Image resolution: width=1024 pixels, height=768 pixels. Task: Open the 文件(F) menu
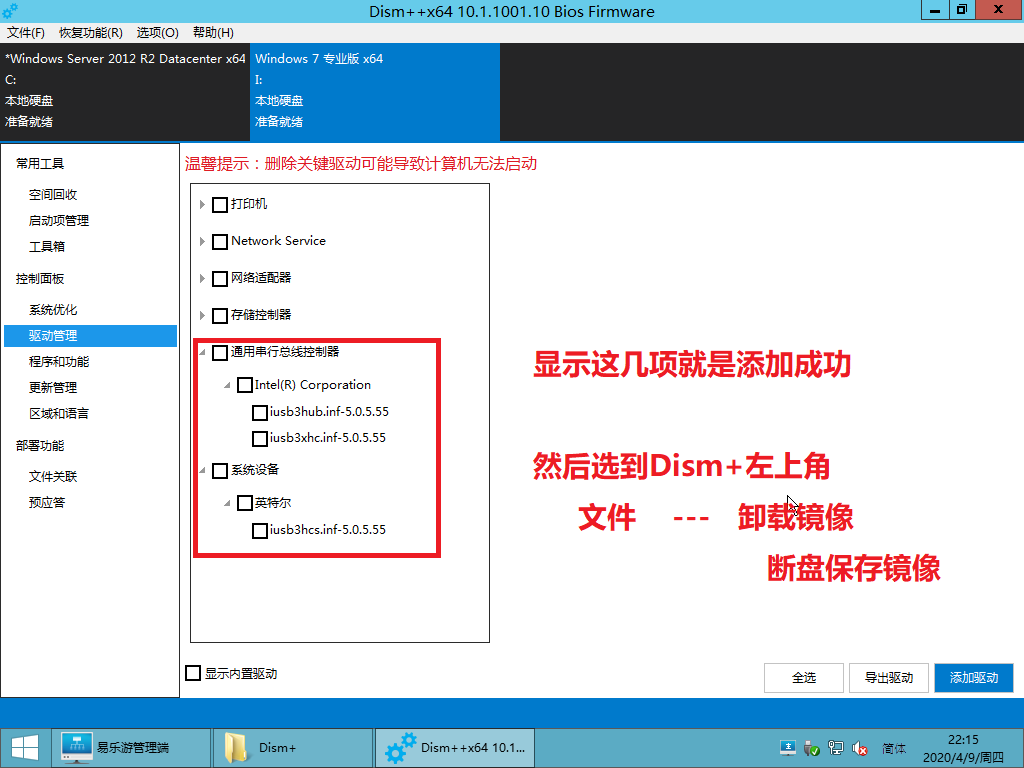(26, 33)
